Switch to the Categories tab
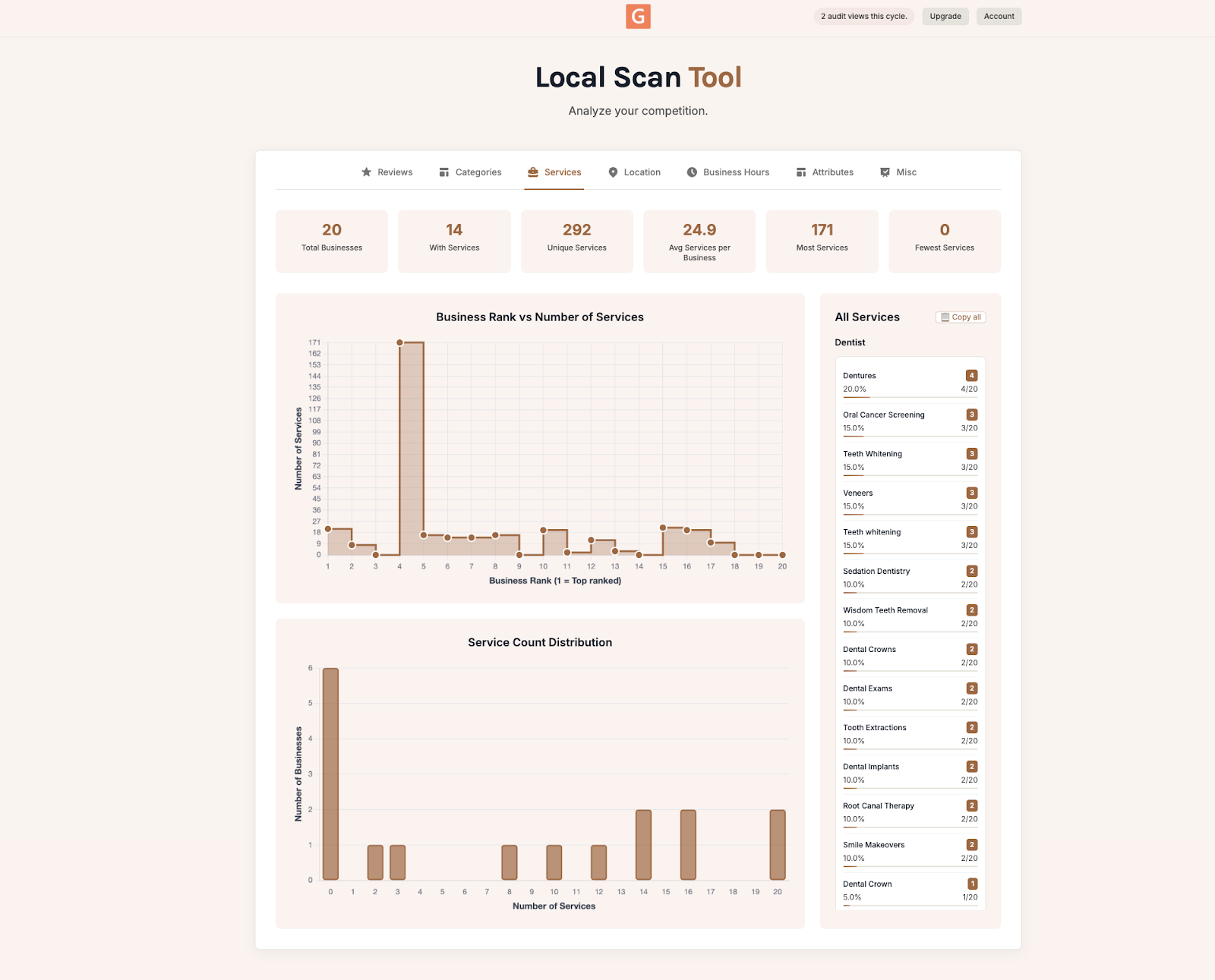This screenshot has width=1215, height=980. point(471,172)
